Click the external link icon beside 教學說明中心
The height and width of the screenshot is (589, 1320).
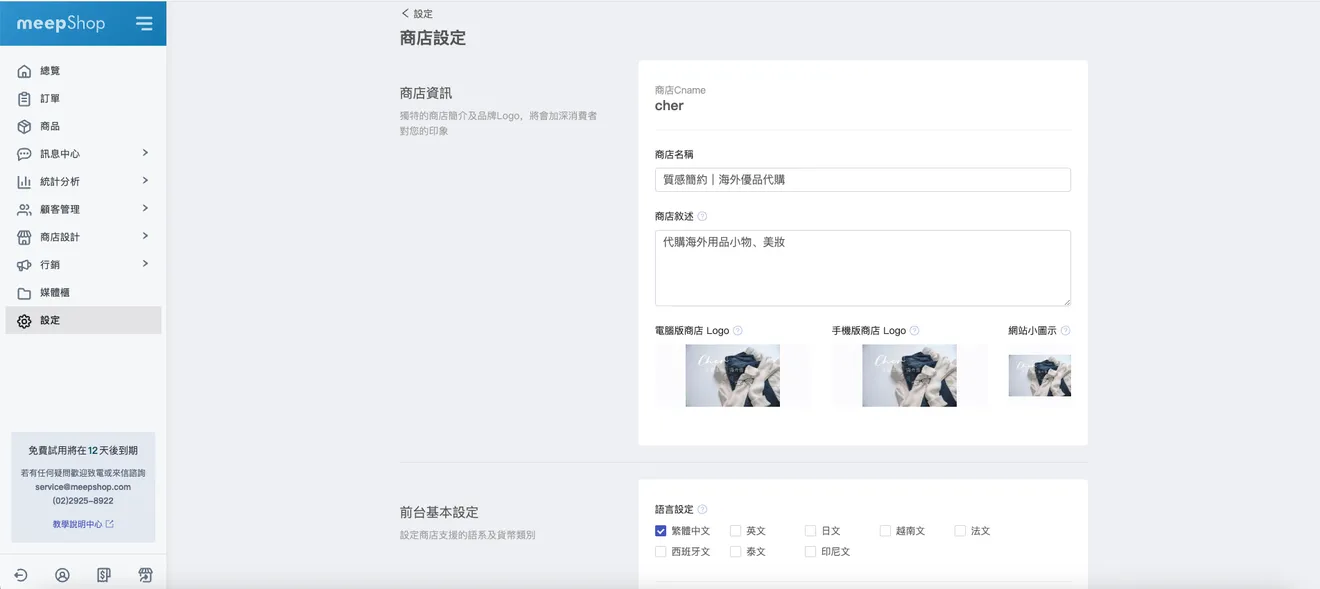[110, 524]
